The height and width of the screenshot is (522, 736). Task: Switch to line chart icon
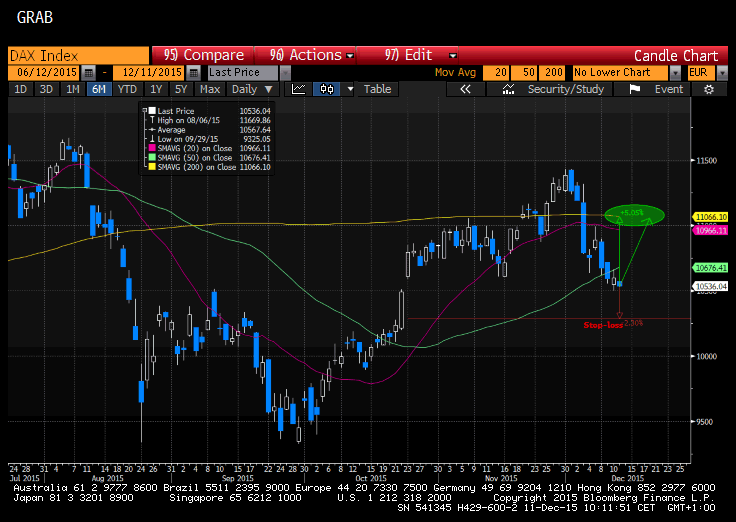pos(299,89)
